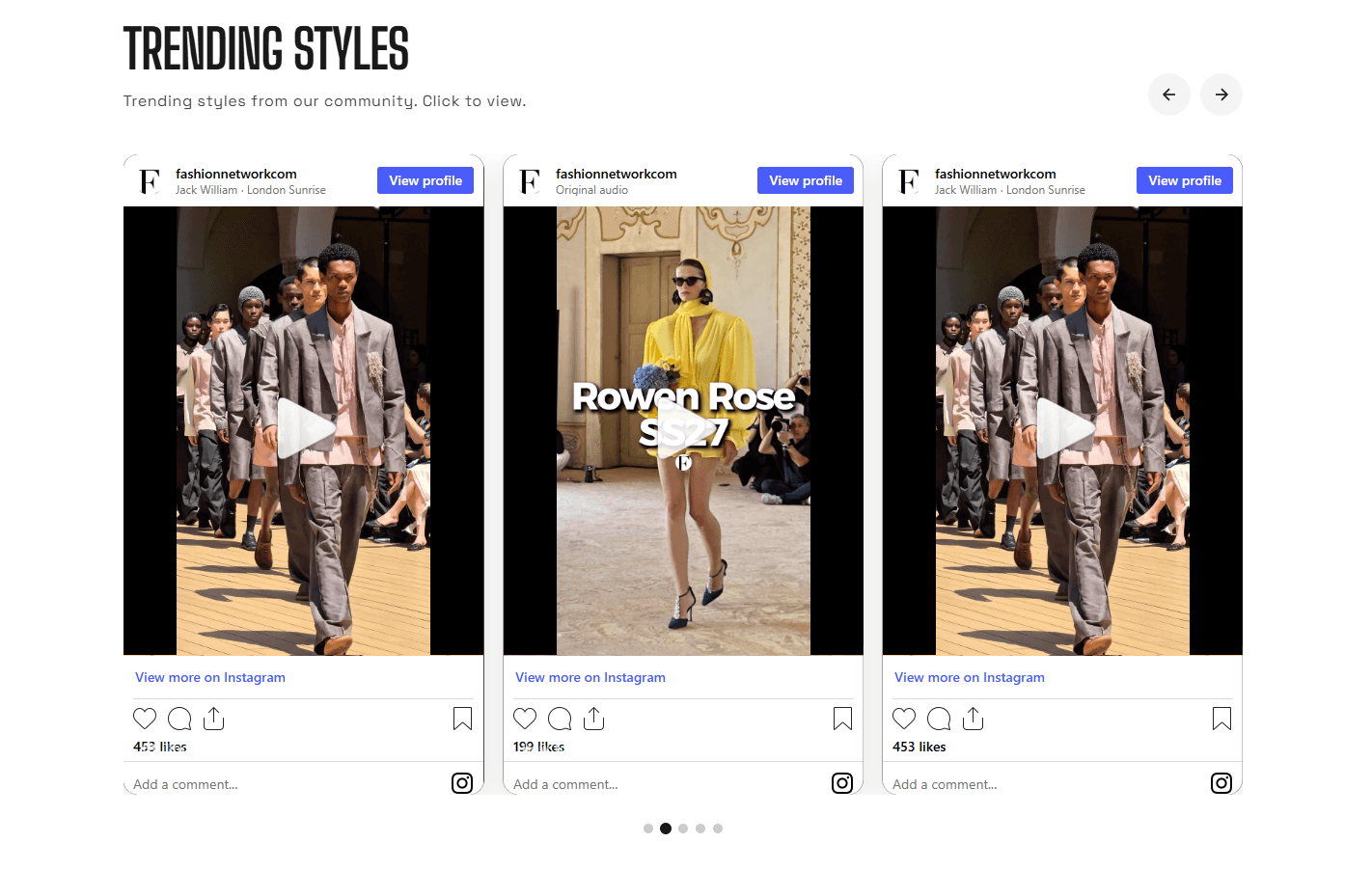Like the rightmost Jack William post
The image size is (1372, 870).
point(904,719)
